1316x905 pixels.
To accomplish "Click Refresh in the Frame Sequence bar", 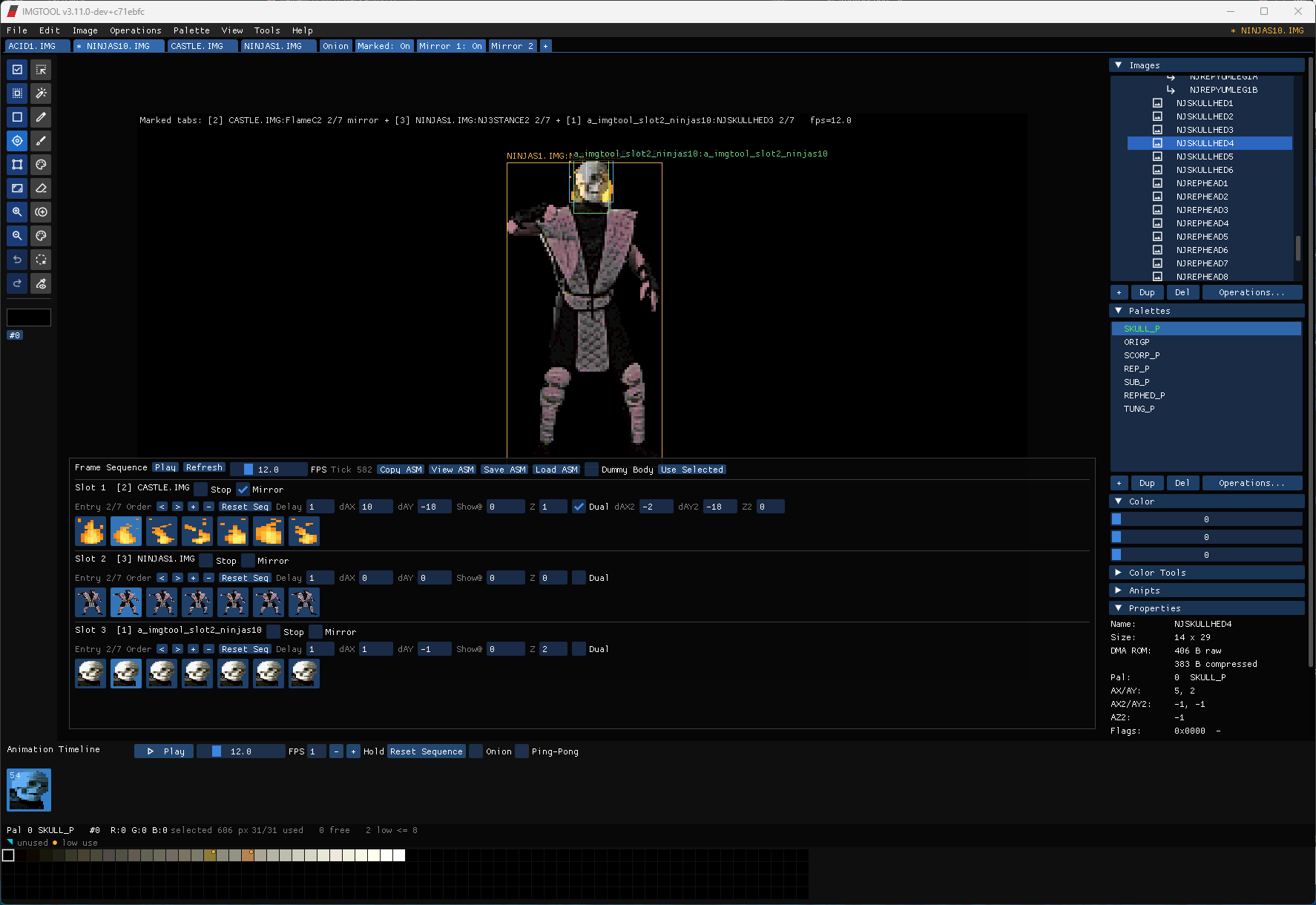I will tap(204, 467).
